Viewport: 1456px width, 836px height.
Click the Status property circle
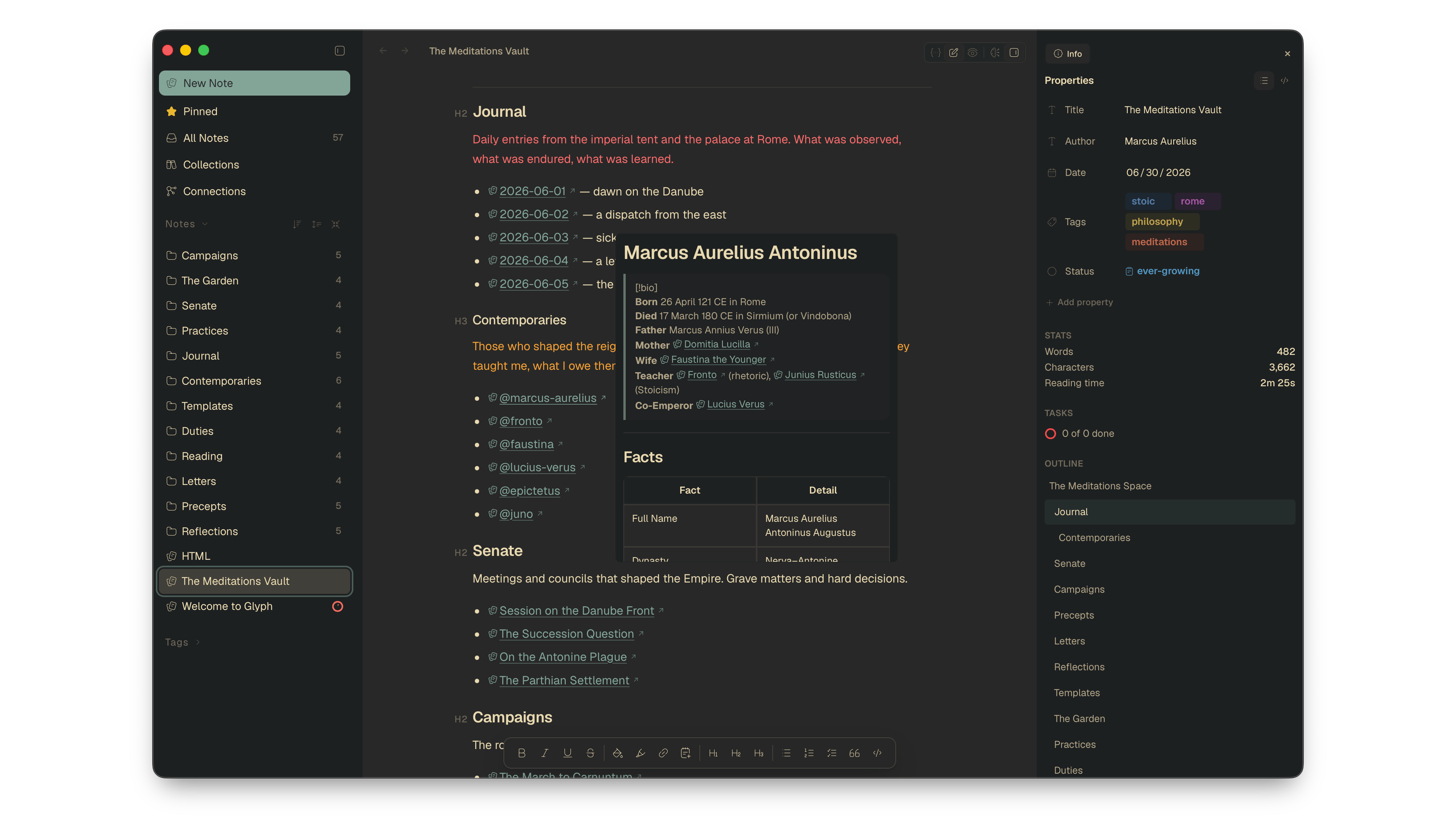click(1052, 271)
